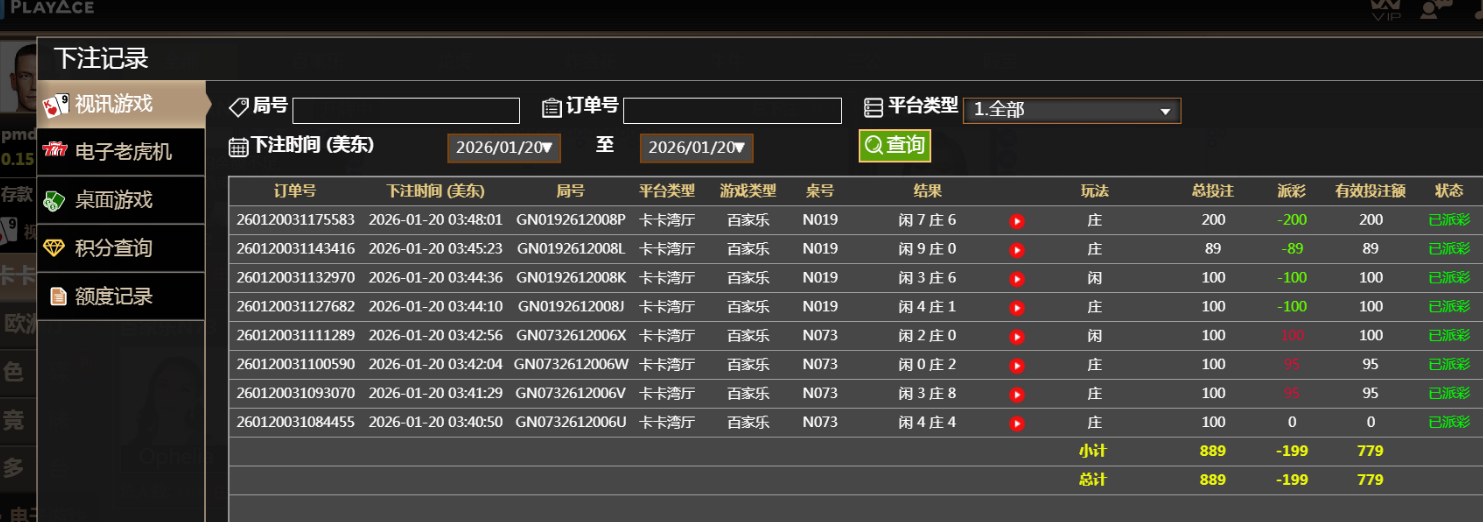Click the tag icon beside 局号
1483x522 pixels.
pos(239,107)
